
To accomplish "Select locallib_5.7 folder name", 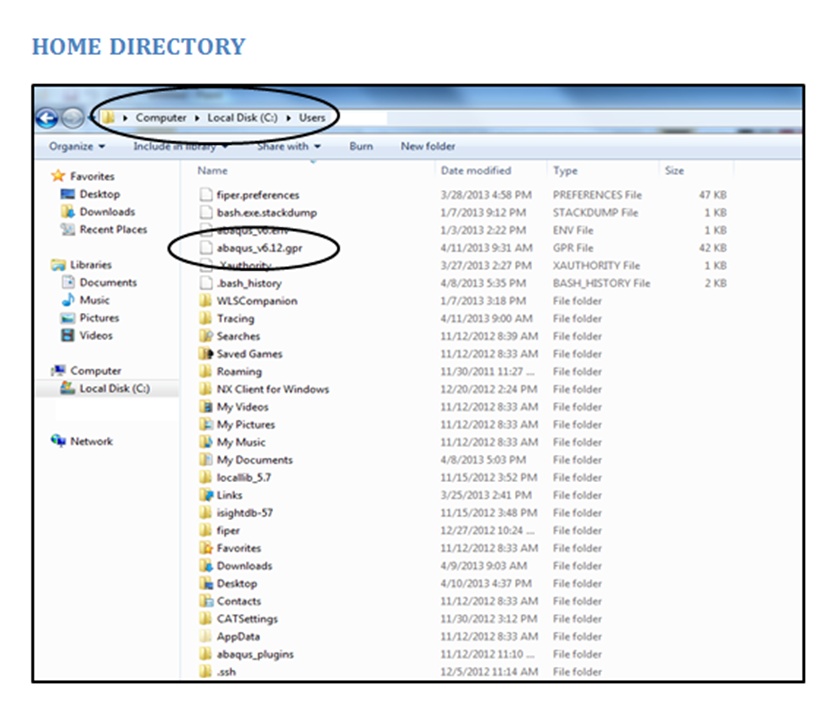I will [x=244, y=477].
